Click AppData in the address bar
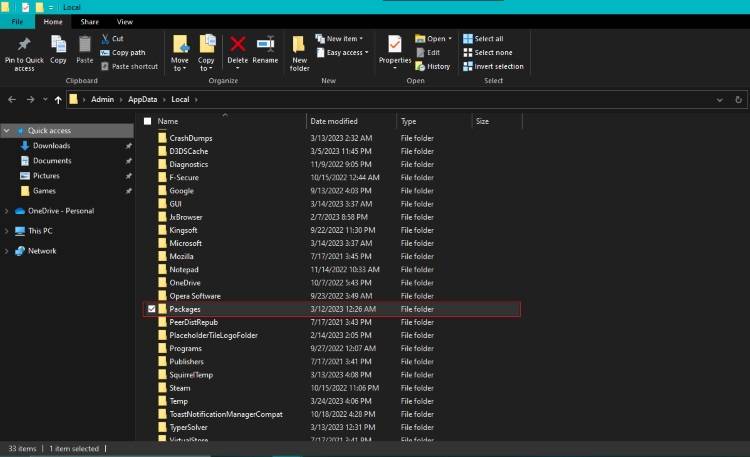The width and height of the screenshot is (750, 457). 143,100
